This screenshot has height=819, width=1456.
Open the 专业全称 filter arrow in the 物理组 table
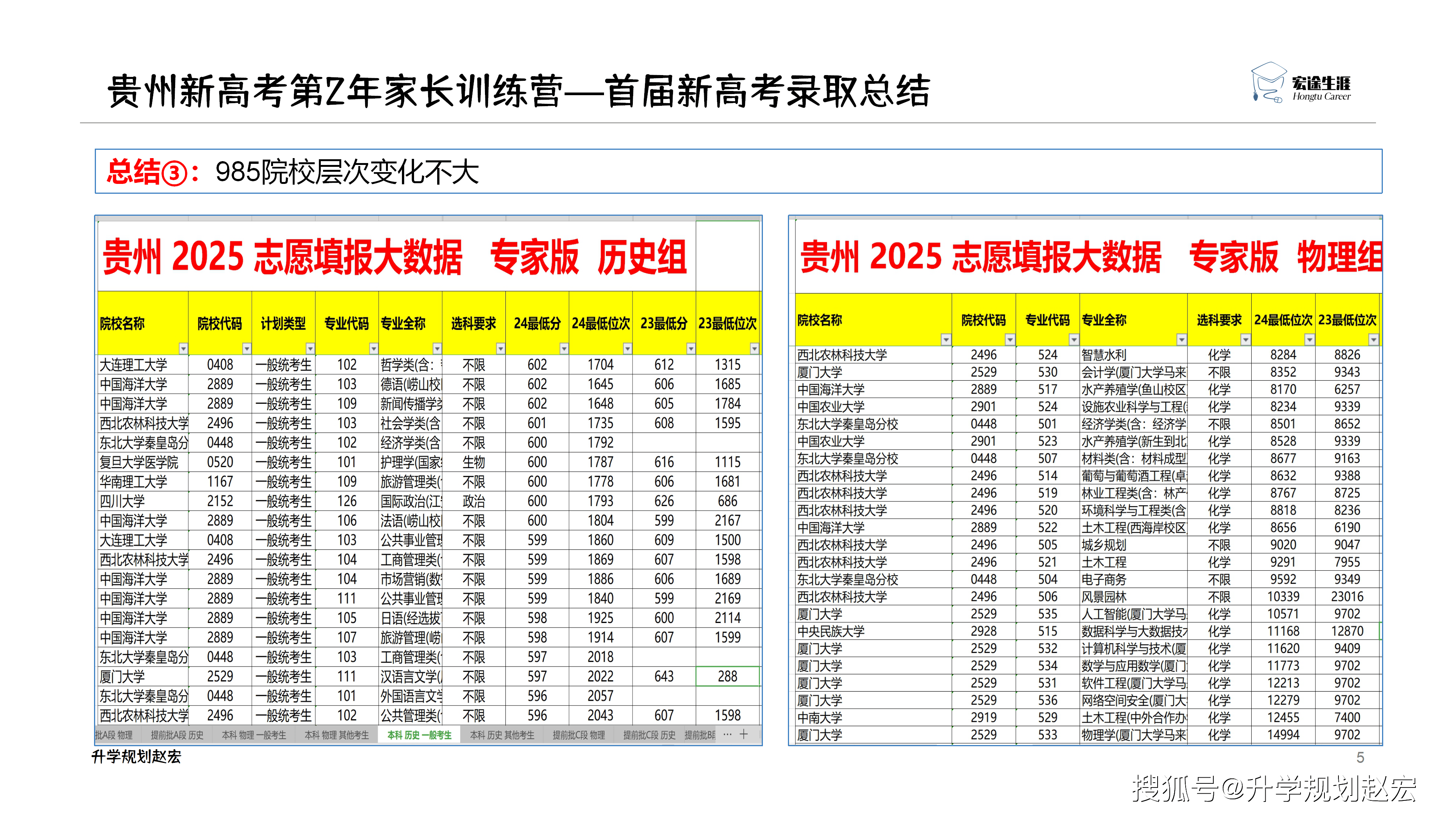[1181, 340]
